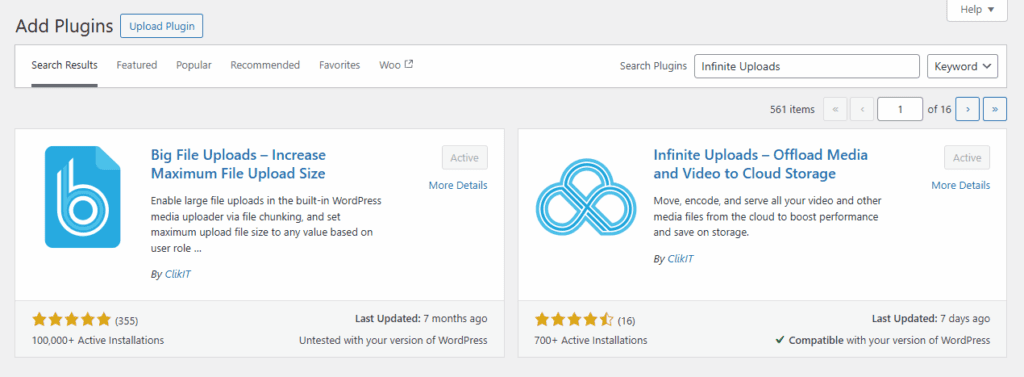
Task: Click the current page number field
Action: [900, 109]
